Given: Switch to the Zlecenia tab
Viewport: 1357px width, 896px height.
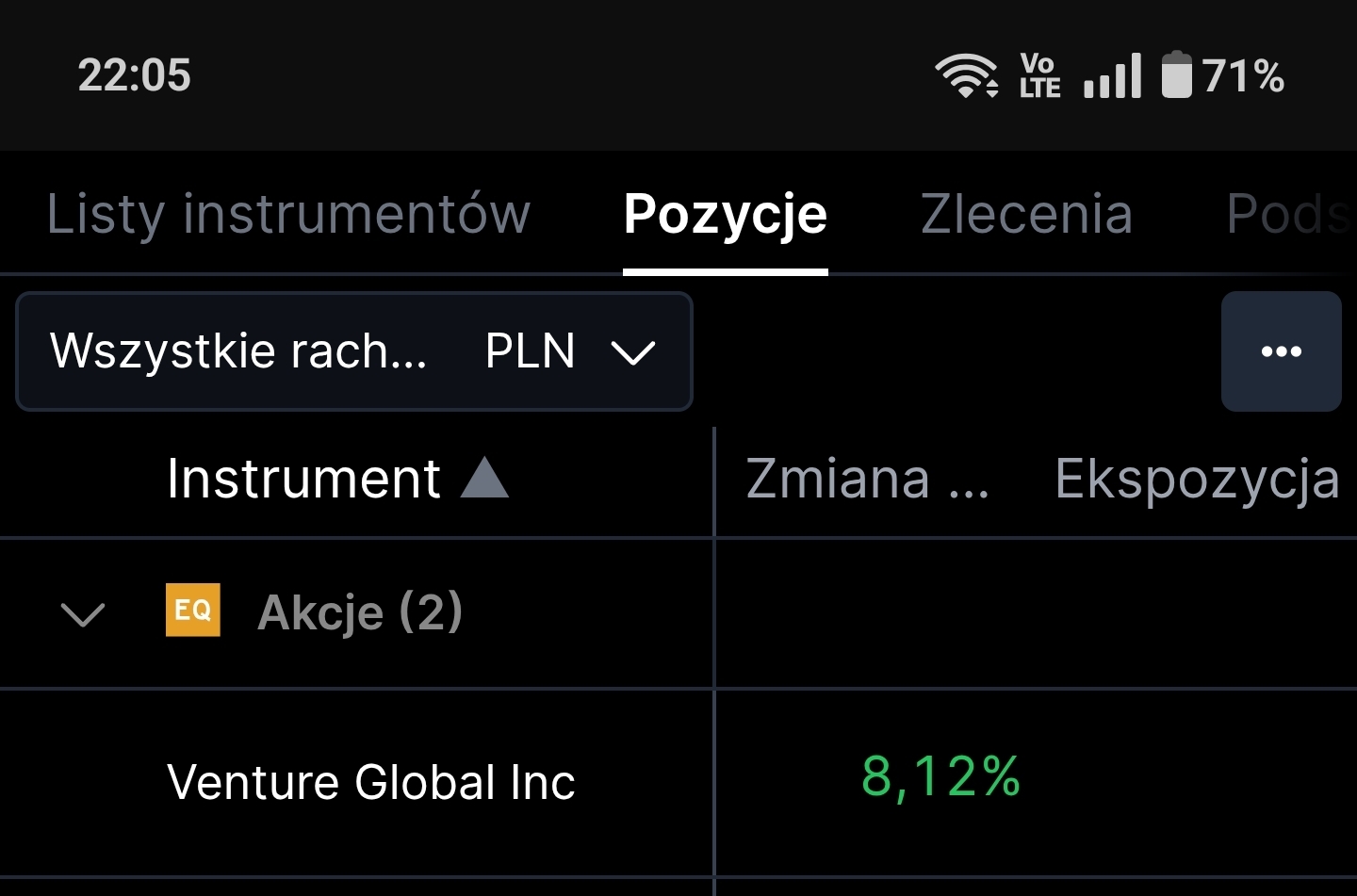Looking at the screenshot, I should (1026, 214).
